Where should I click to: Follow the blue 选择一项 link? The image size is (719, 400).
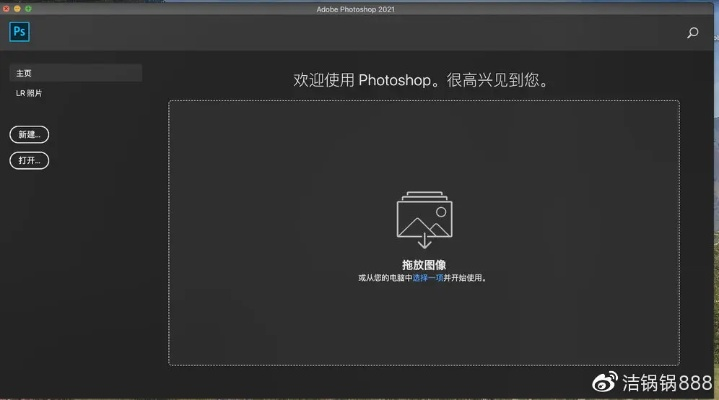pos(428,277)
